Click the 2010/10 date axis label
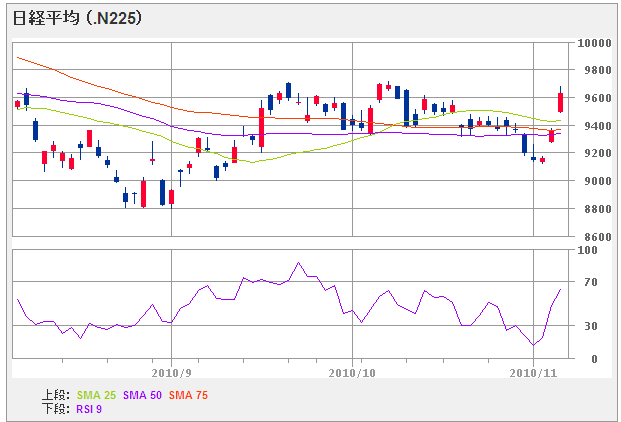The width and height of the screenshot is (621, 422). [352, 373]
